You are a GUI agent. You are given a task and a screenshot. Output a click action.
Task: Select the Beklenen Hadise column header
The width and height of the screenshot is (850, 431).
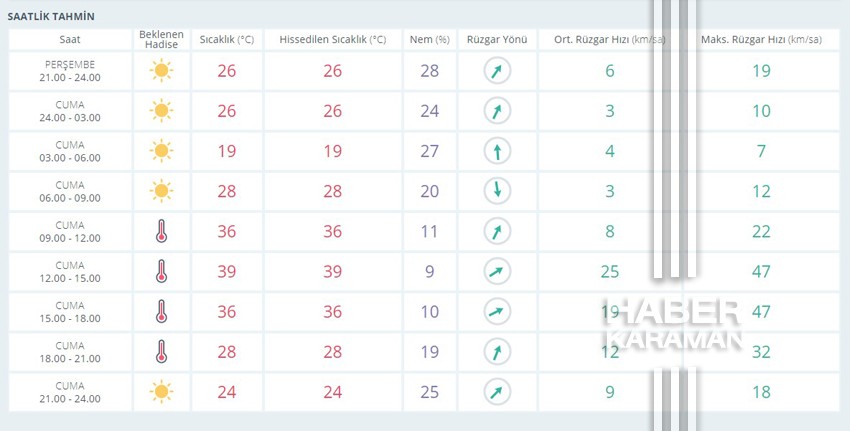[162, 40]
